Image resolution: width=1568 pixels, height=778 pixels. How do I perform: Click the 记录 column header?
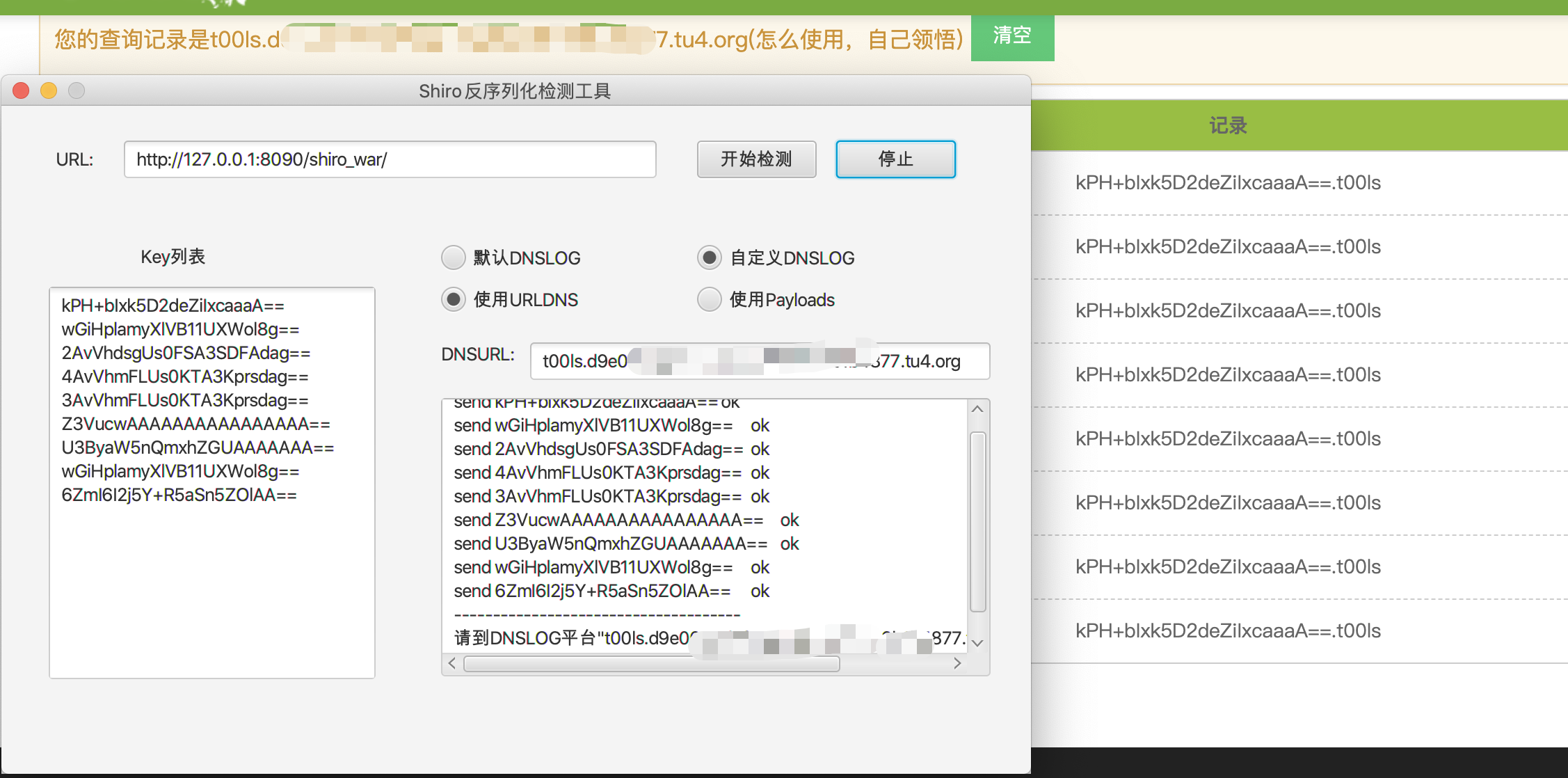coord(1229,126)
